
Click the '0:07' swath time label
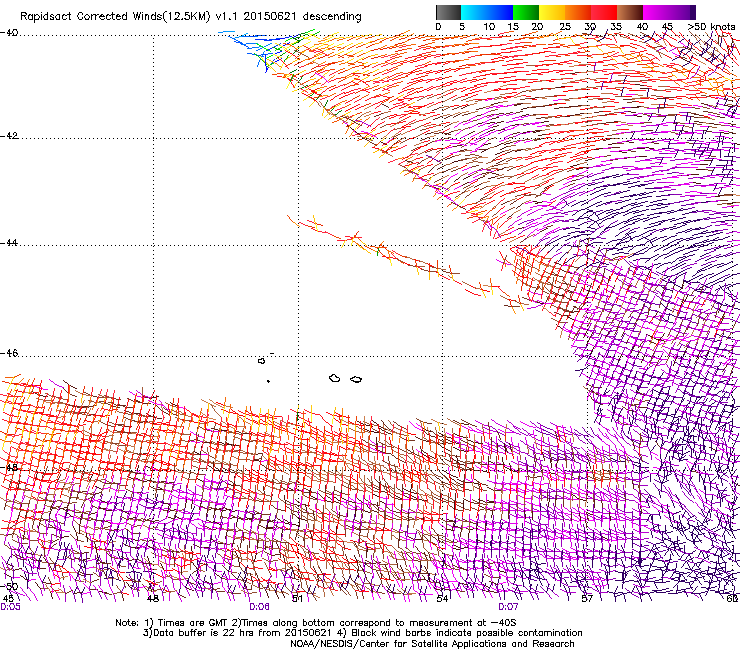coord(508,607)
